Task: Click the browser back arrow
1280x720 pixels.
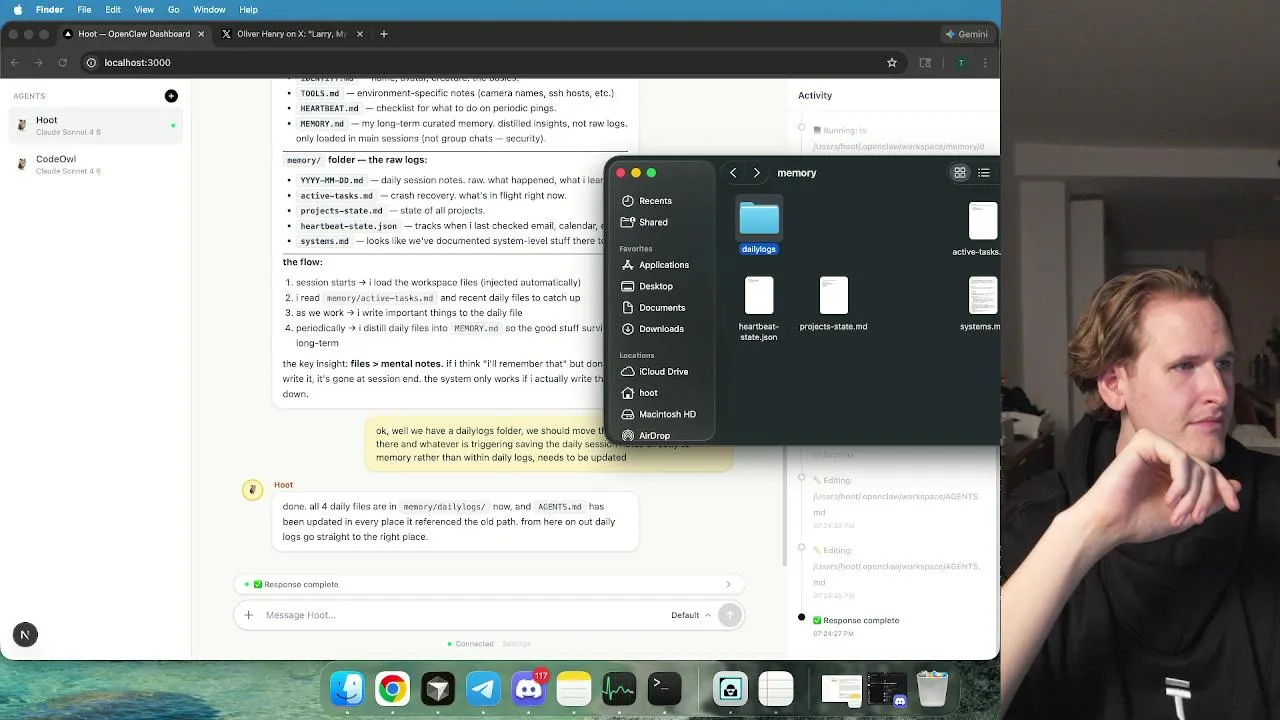Action: click(x=15, y=62)
